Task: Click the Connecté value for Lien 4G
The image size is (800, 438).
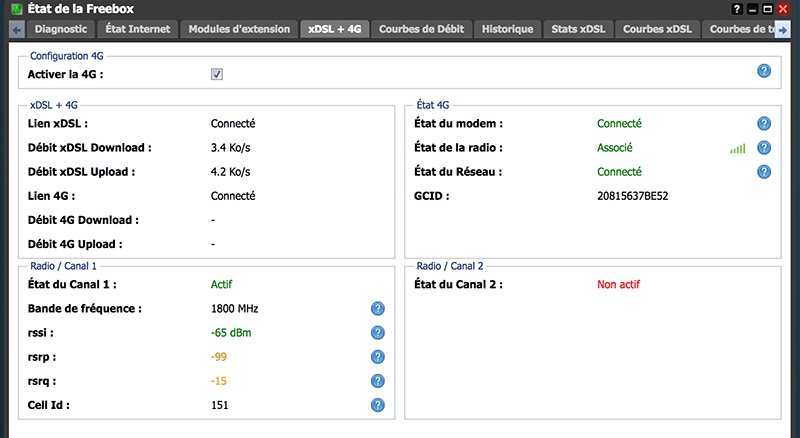Action: tap(233, 196)
